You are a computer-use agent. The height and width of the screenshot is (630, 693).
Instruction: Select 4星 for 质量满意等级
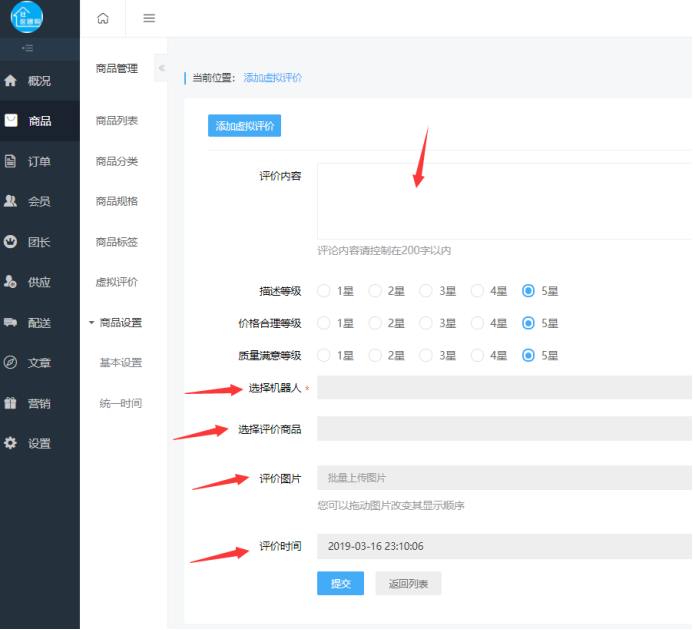[x=477, y=355]
